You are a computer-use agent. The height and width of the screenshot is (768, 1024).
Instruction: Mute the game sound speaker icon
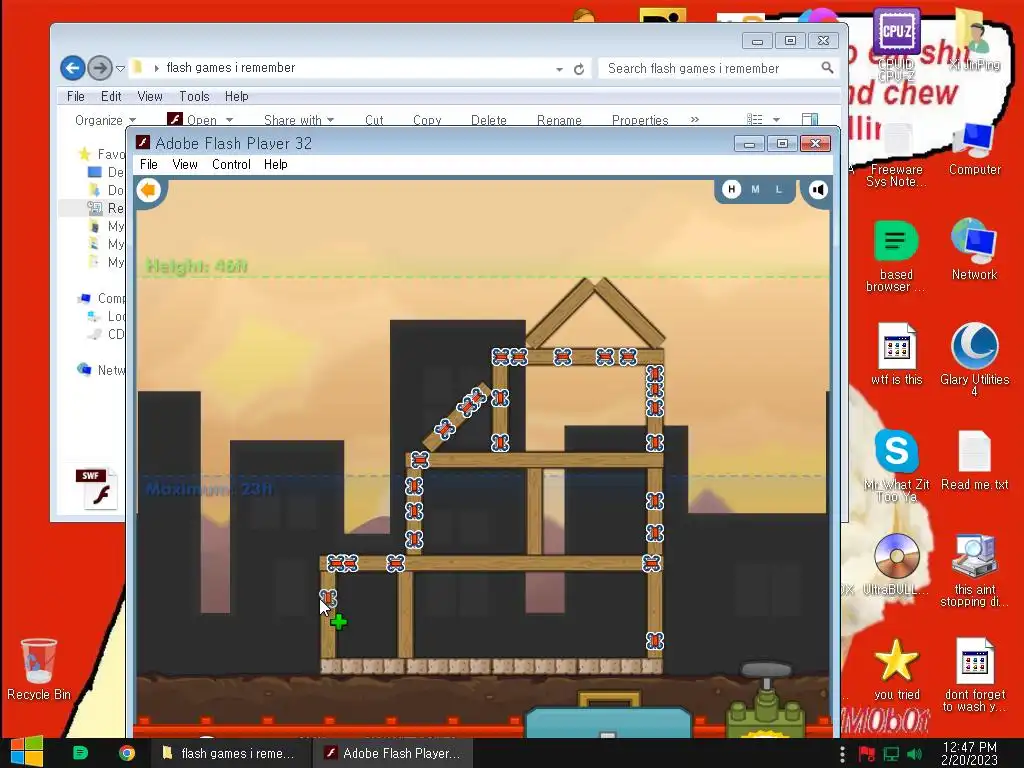[818, 190]
